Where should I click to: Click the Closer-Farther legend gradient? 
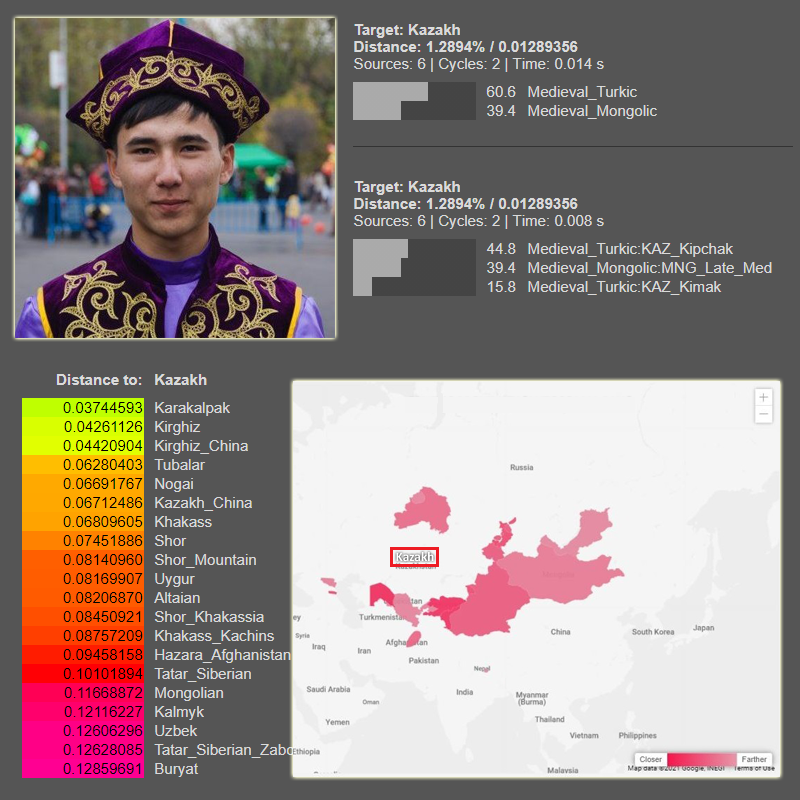pos(702,759)
